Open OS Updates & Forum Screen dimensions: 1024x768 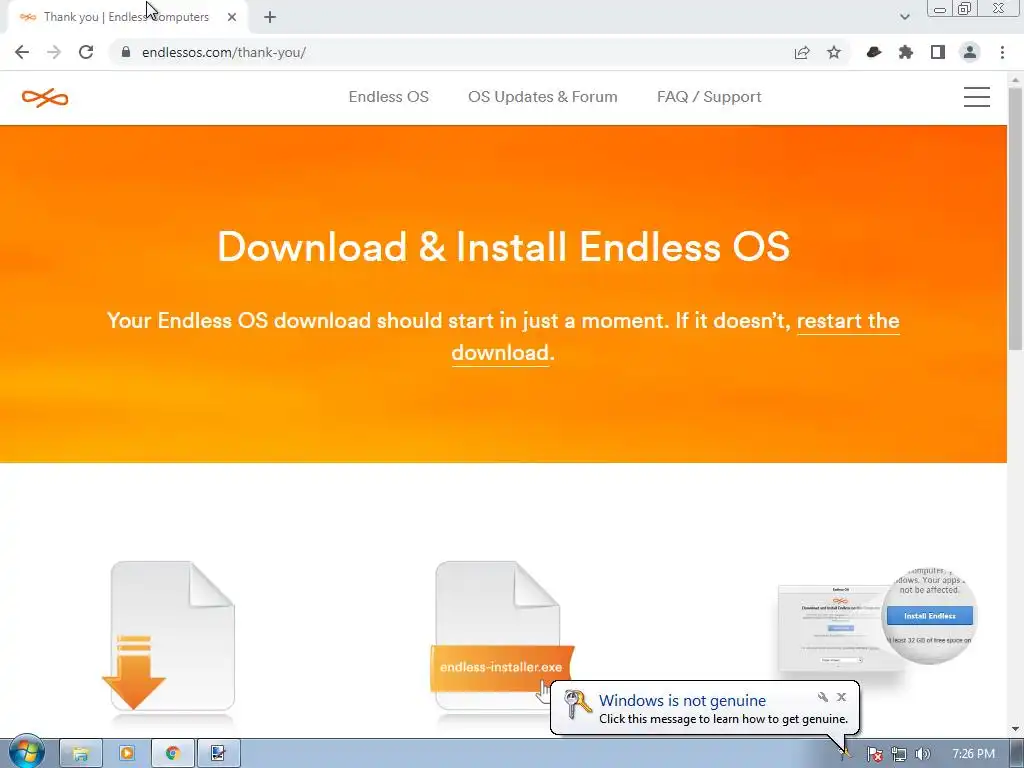pyautogui.click(x=543, y=97)
